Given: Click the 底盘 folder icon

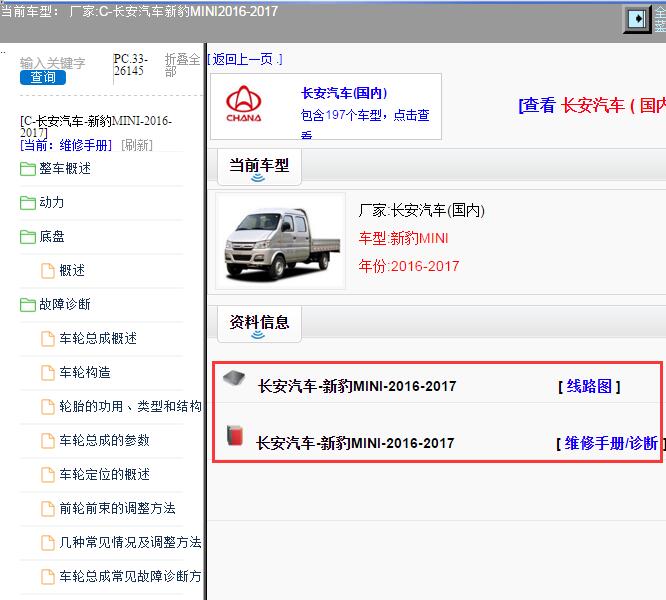Looking at the screenshot, I should [28, 237].
